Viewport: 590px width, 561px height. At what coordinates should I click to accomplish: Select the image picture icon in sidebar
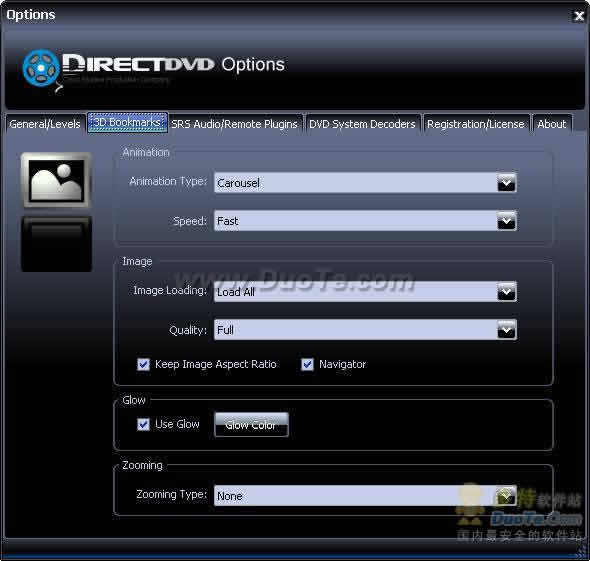click(56, 180)
